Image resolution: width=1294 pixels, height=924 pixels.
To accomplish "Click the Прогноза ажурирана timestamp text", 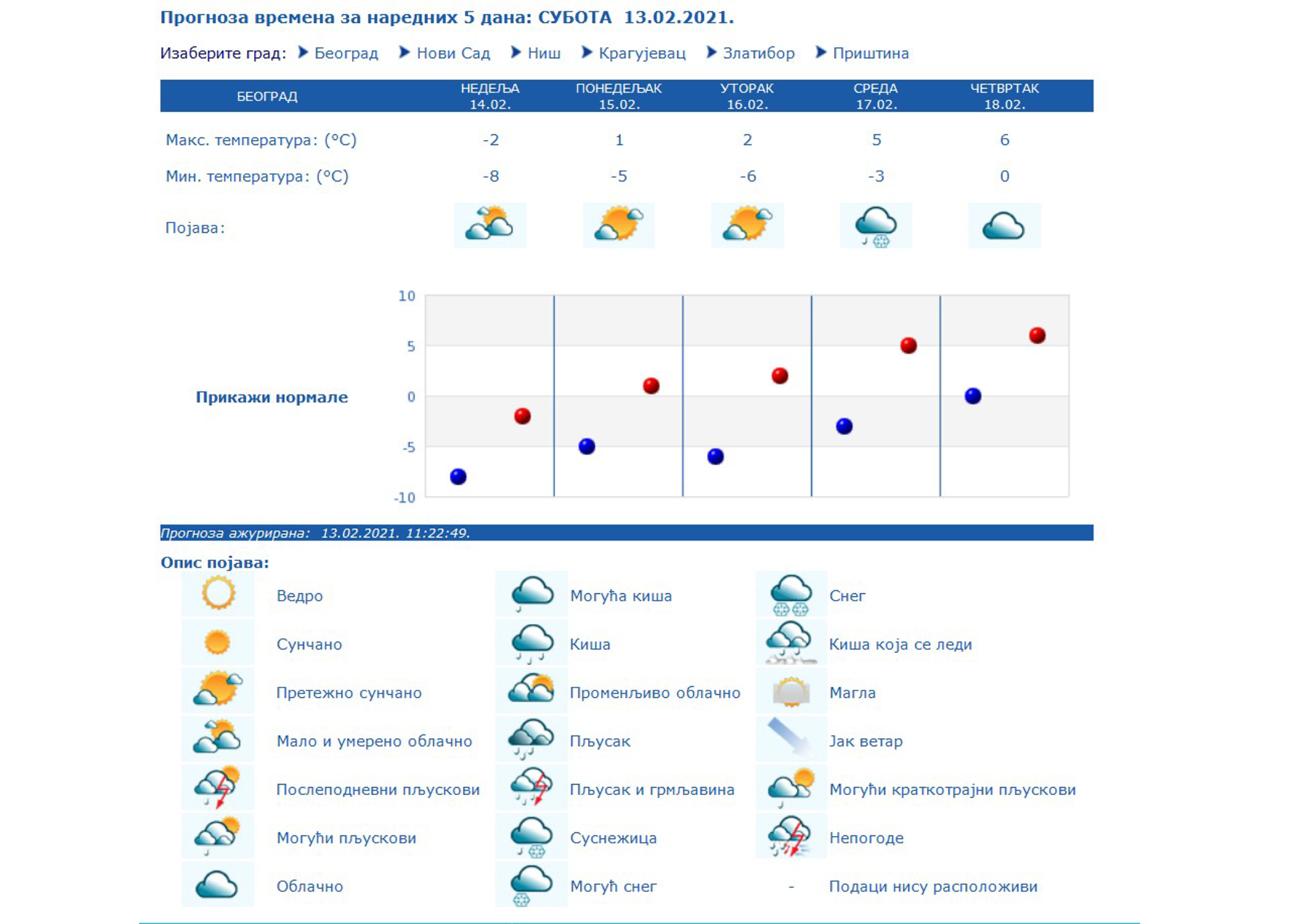I will pos(315,533).
